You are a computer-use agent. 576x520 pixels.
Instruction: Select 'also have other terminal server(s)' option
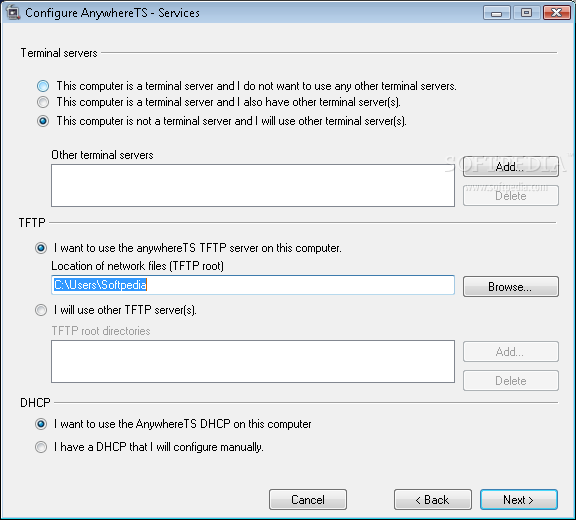[43, 102]
